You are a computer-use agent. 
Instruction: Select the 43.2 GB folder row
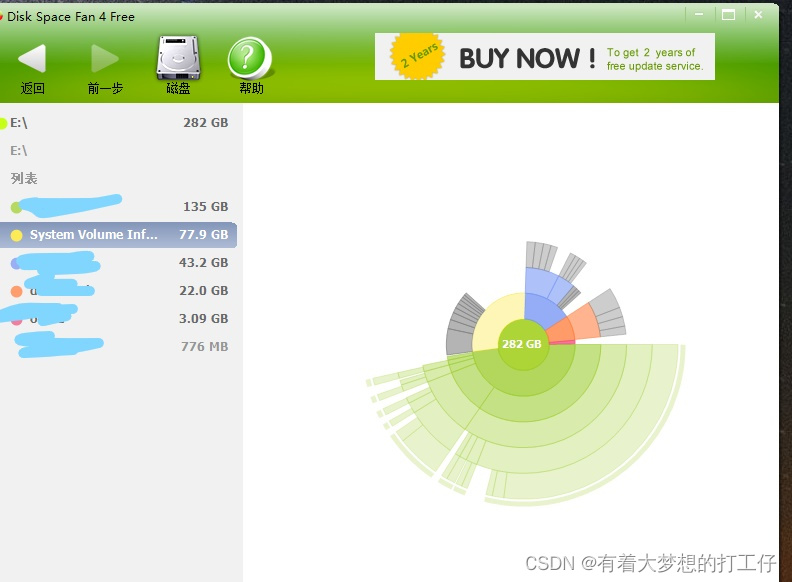click(x=118, y=263)
